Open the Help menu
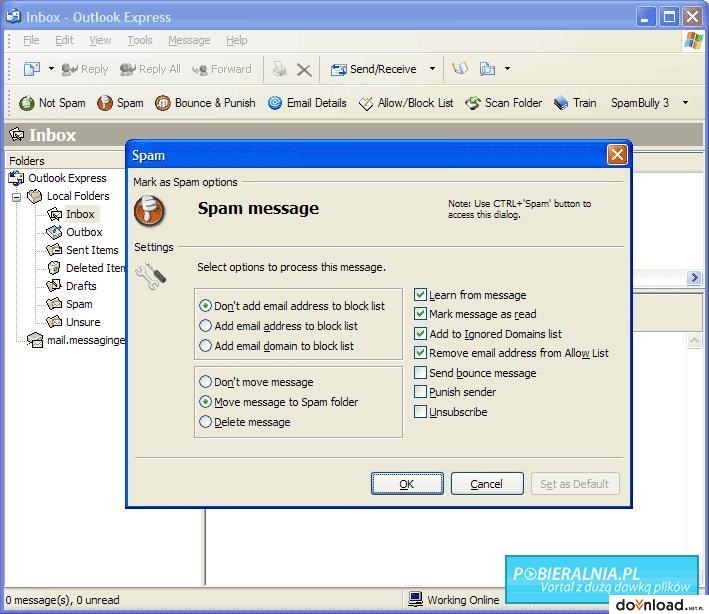The height and width of the screenshot is (614, 709). point(236,41)
